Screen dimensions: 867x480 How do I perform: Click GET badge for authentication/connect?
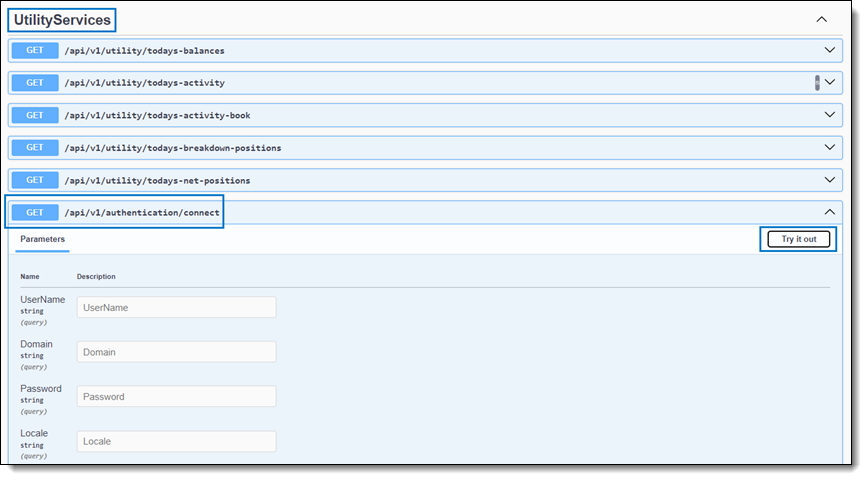35,212
